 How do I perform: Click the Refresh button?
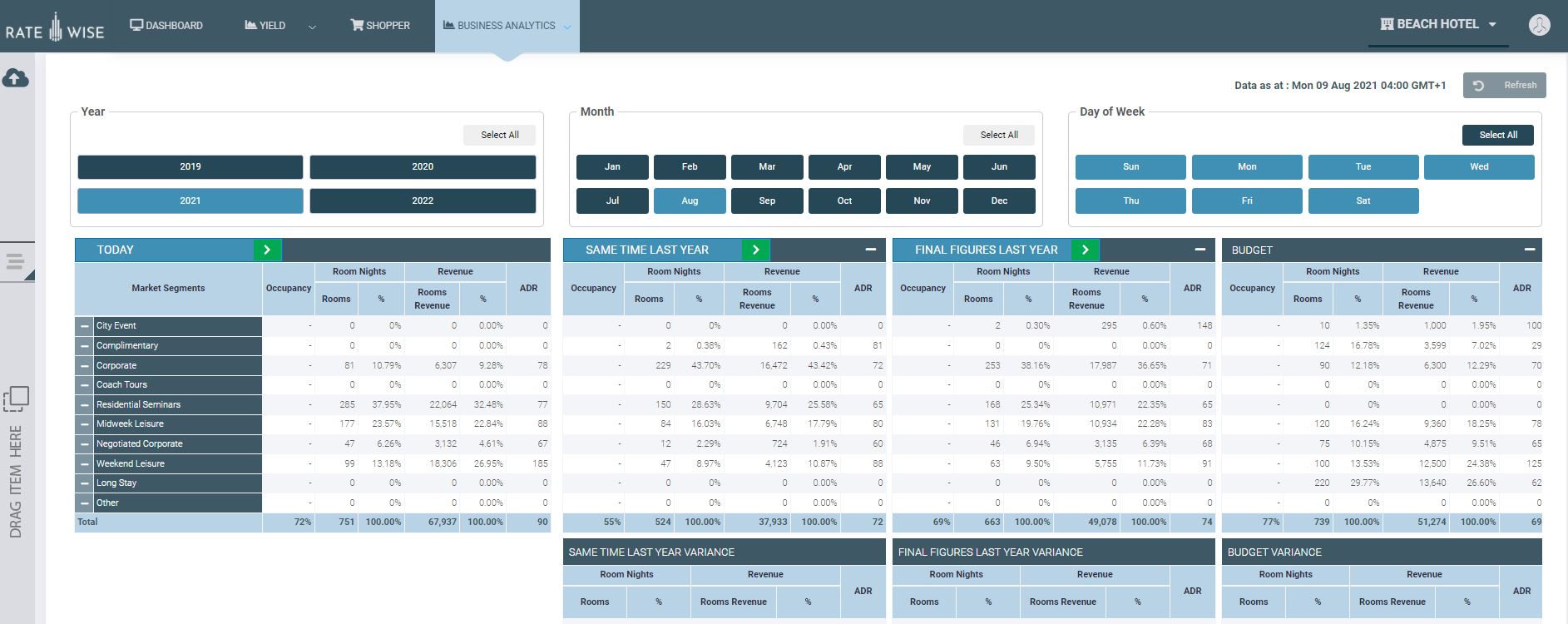pos(1504,85)
